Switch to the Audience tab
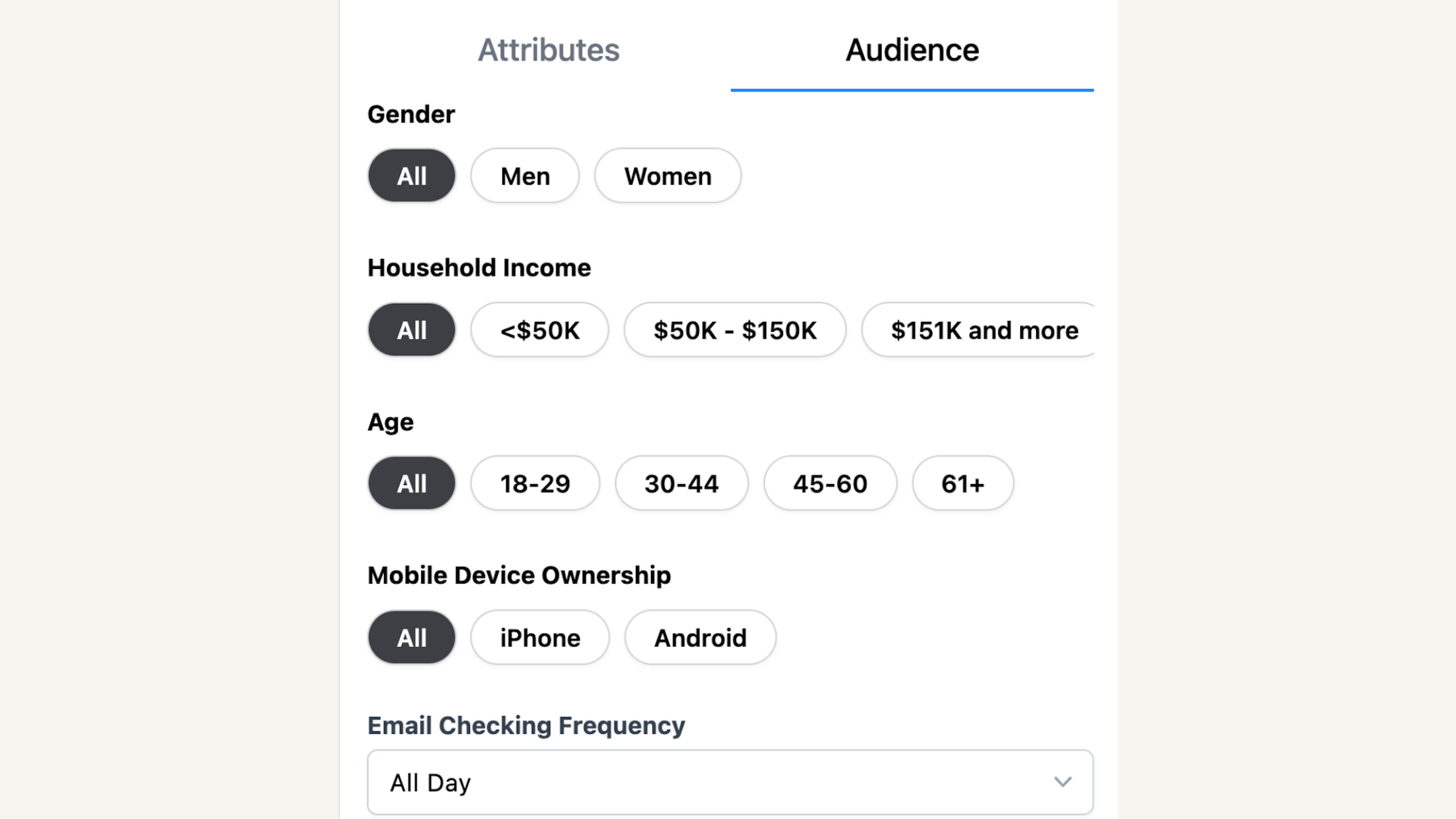 [x=911, y=48]
